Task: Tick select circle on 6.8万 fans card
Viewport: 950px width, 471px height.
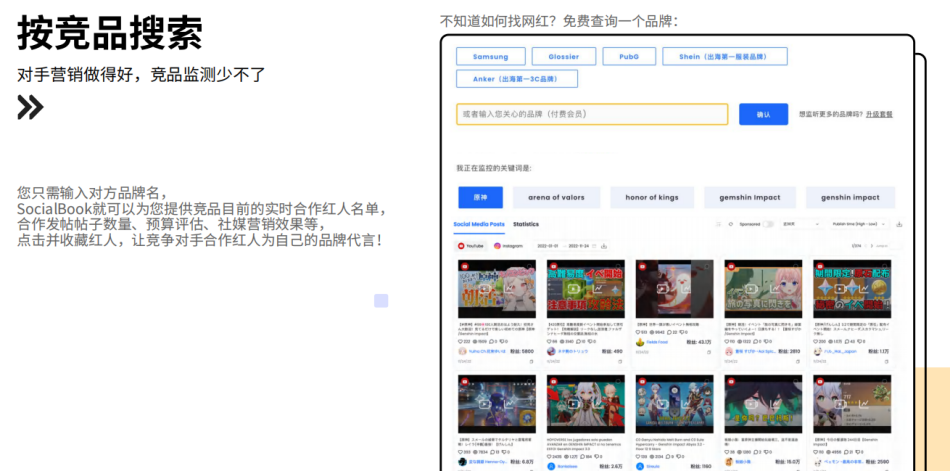Action: pyautogui.click(x=530, y=381)
